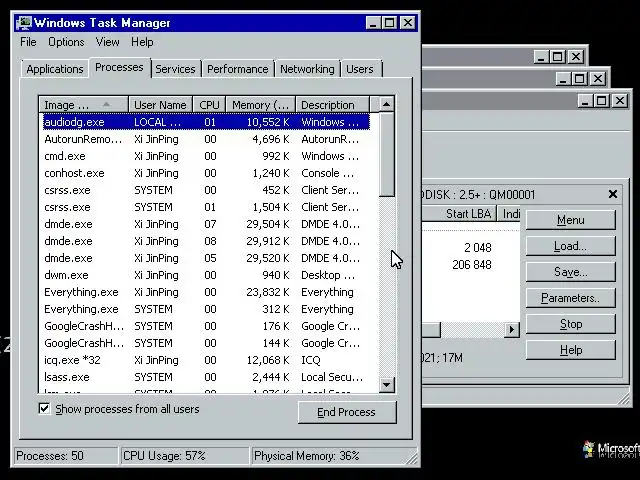
Task: Open the Help menu in Task Manager
Action: 142,42
